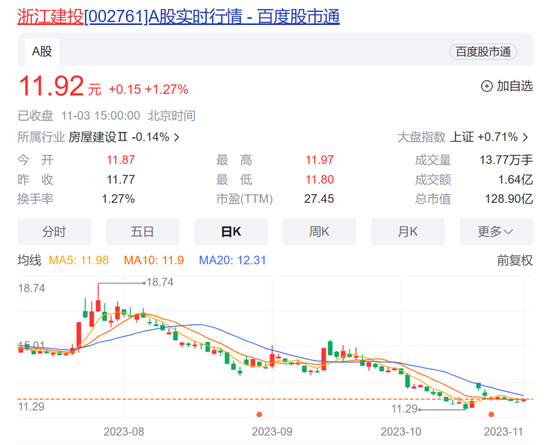Switch to 周K chart tab

(320, 231)
